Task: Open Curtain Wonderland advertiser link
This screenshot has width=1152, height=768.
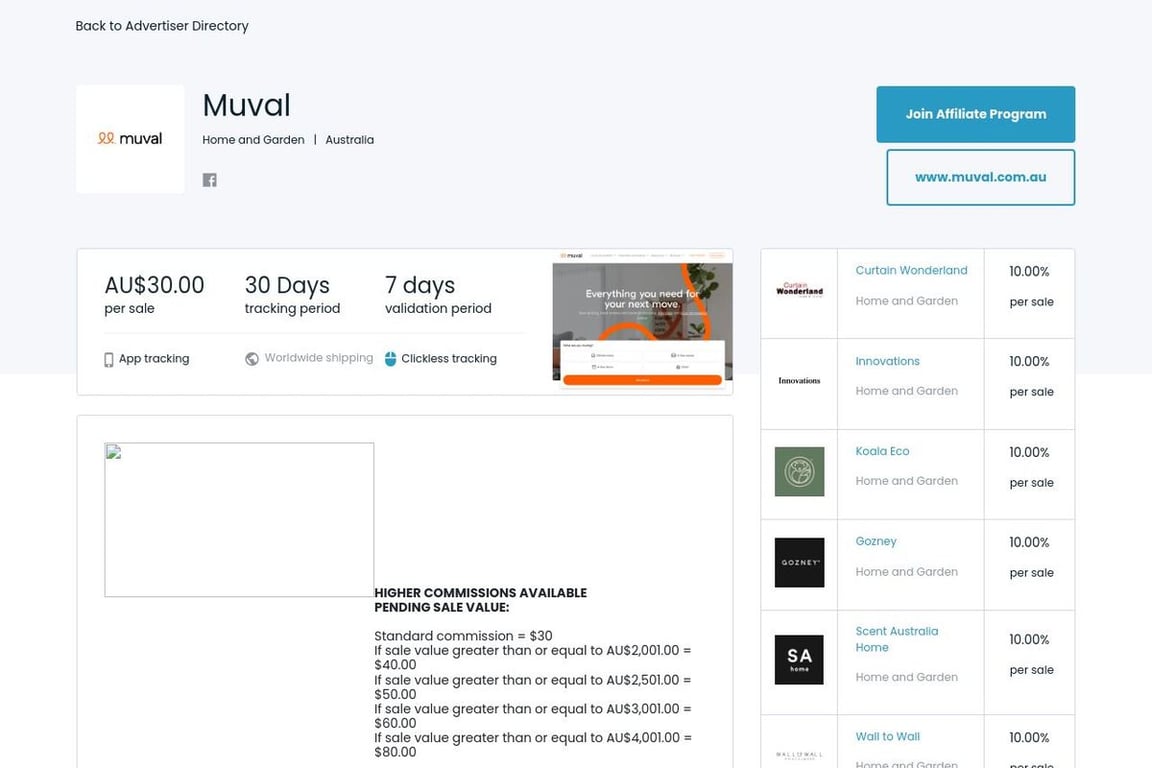Action: [911, 270]
